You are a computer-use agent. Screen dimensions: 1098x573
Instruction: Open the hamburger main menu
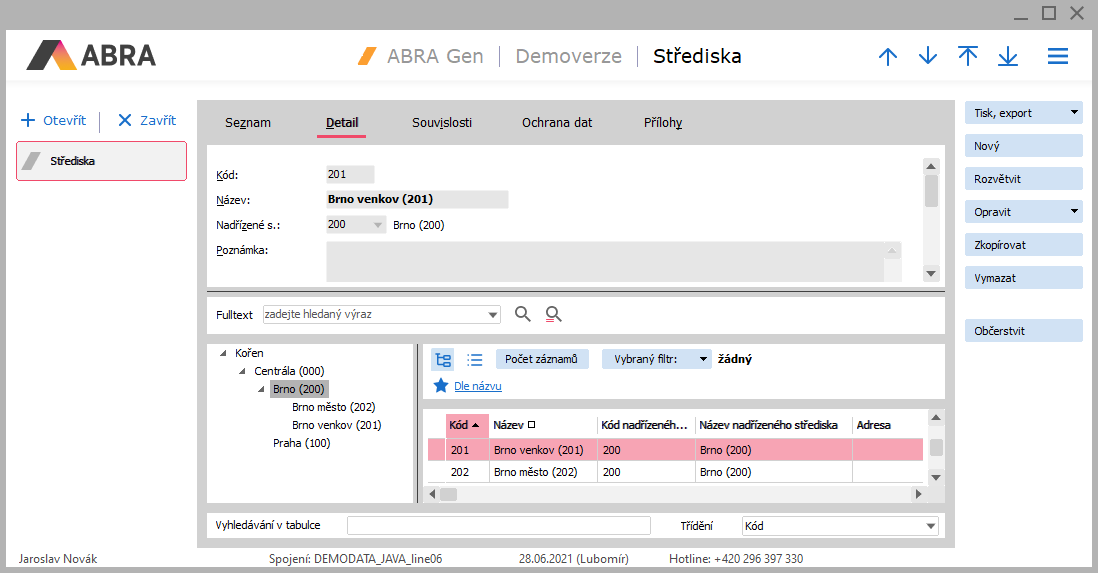point(1058,57)
